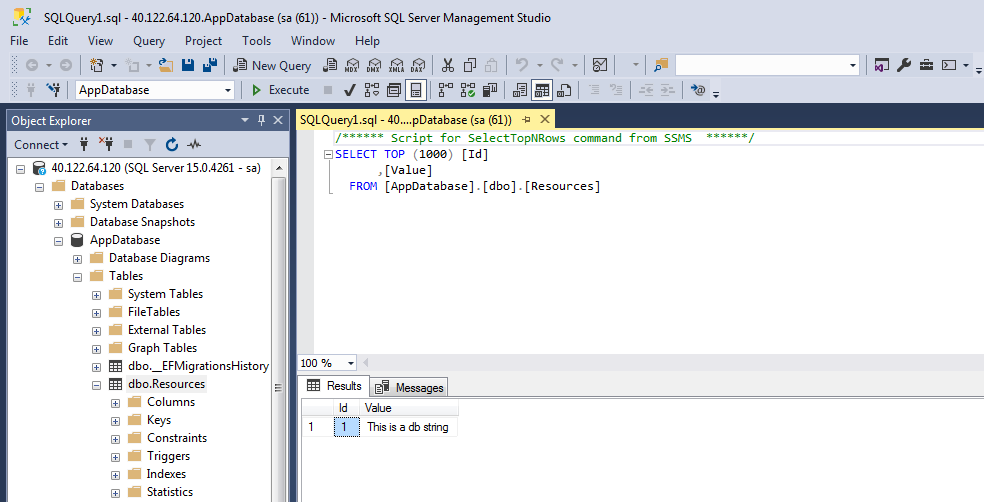Open an Analysis Services MDX Query

[352, 65]
